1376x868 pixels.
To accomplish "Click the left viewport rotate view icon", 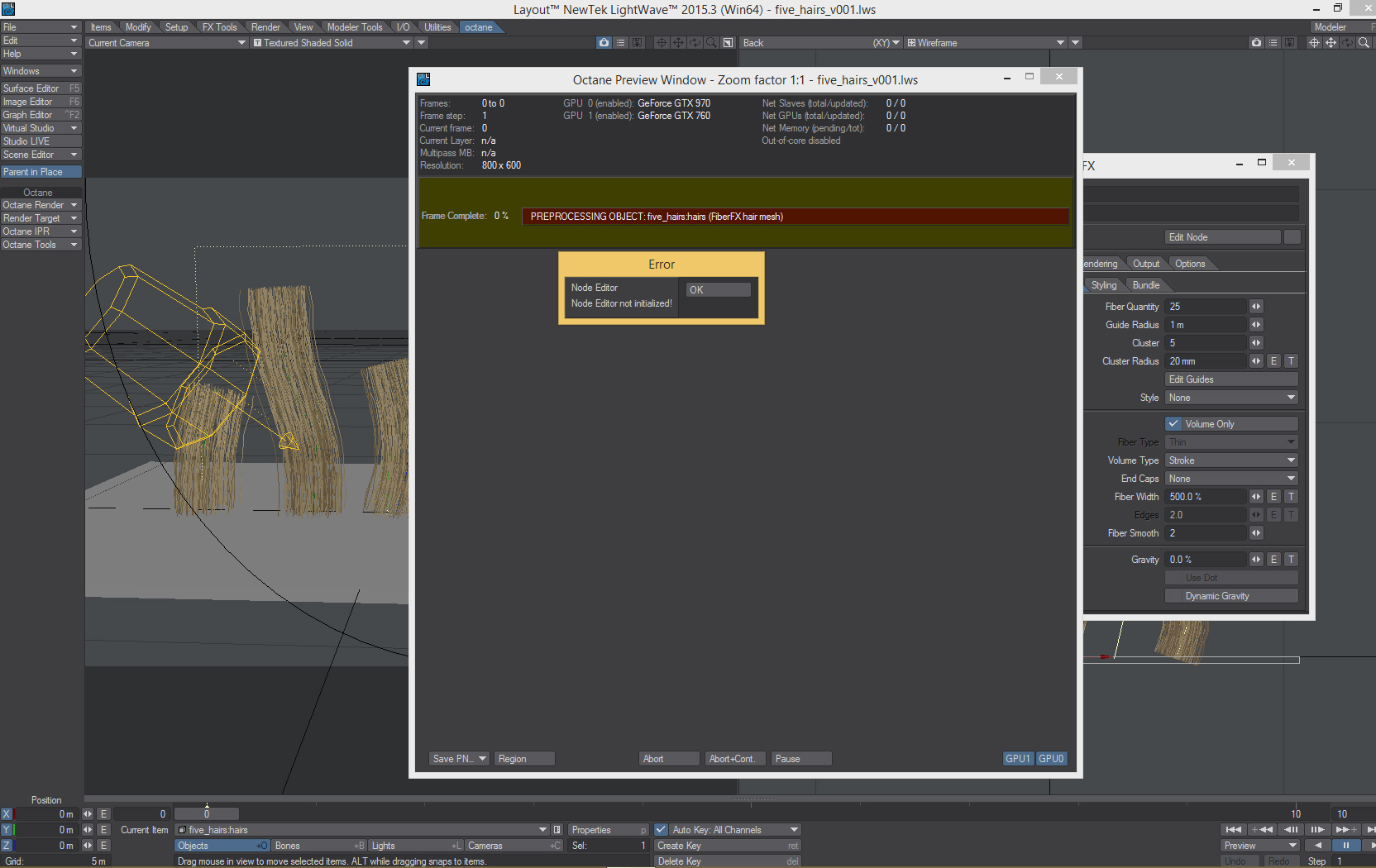I will tap(695, 43).
